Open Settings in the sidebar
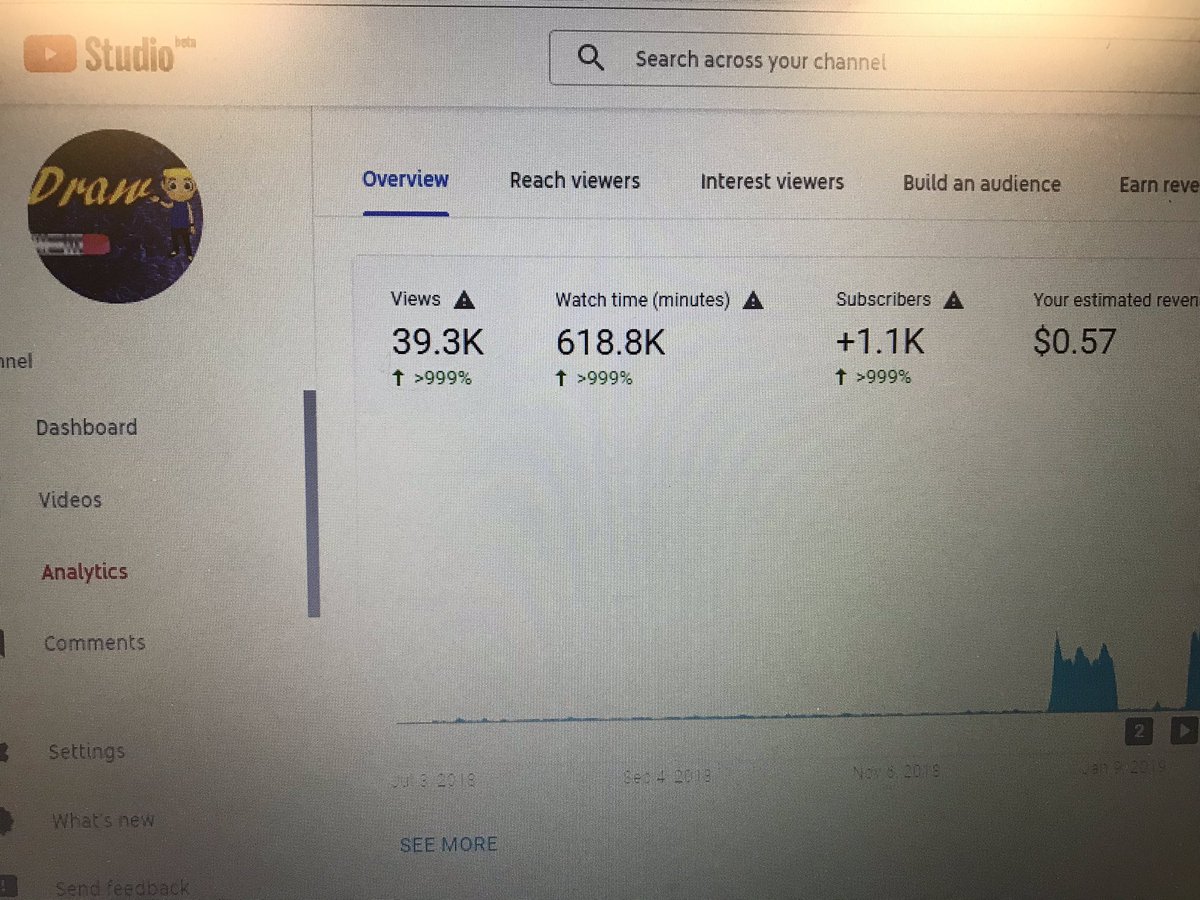 pos(86,751)
